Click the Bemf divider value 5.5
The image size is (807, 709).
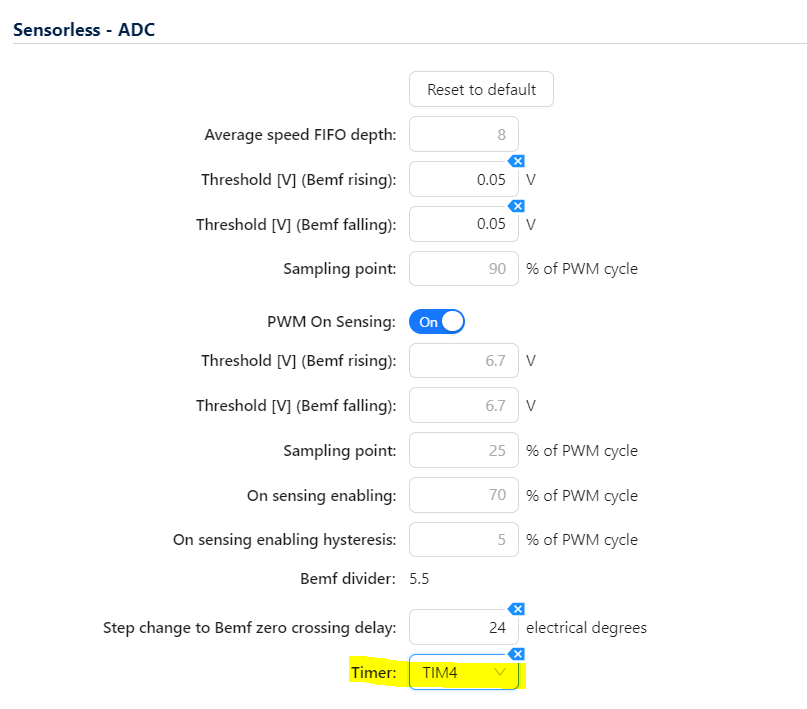pos(421,579)
